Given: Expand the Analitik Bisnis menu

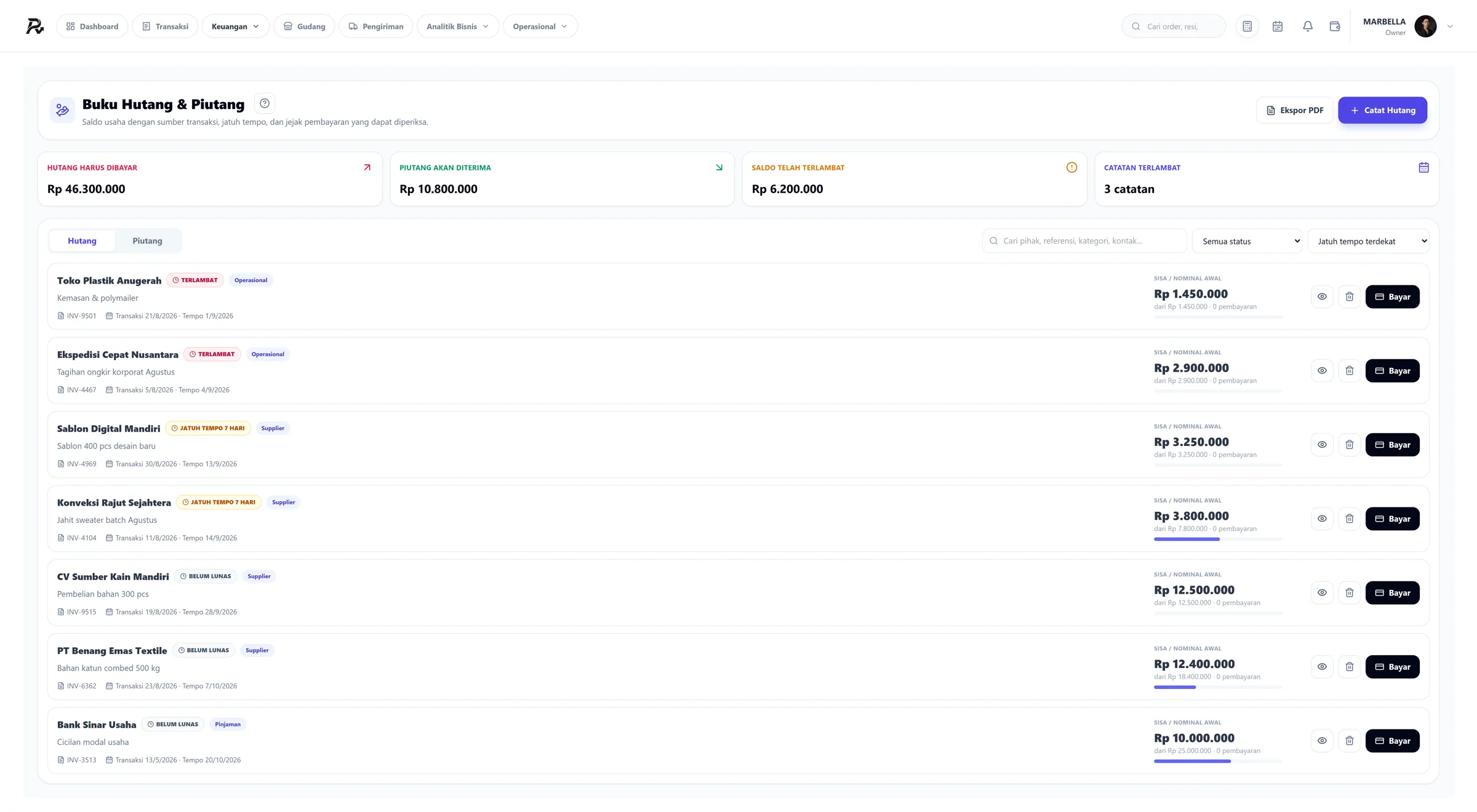Looking at the screenshot, I should [x=458, y=26].
